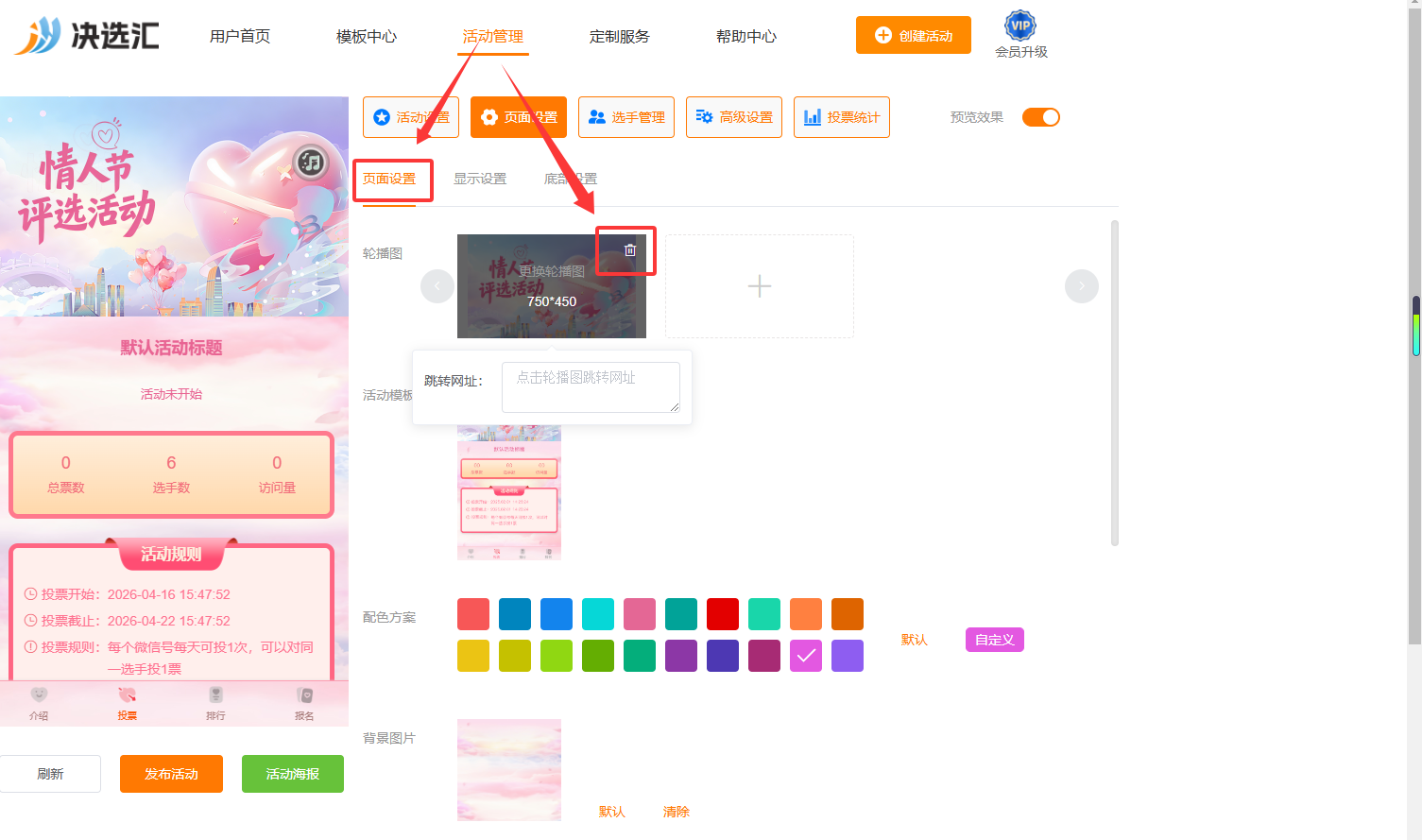Select the pure red color swatch
The height and width of the screenshot is (840, 1422).
point(723,614)
